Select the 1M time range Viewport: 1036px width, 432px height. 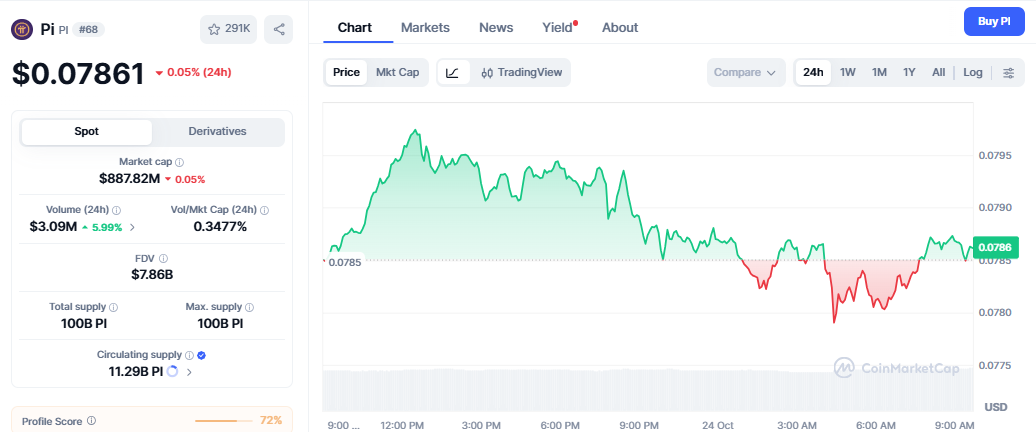(879, 73)
